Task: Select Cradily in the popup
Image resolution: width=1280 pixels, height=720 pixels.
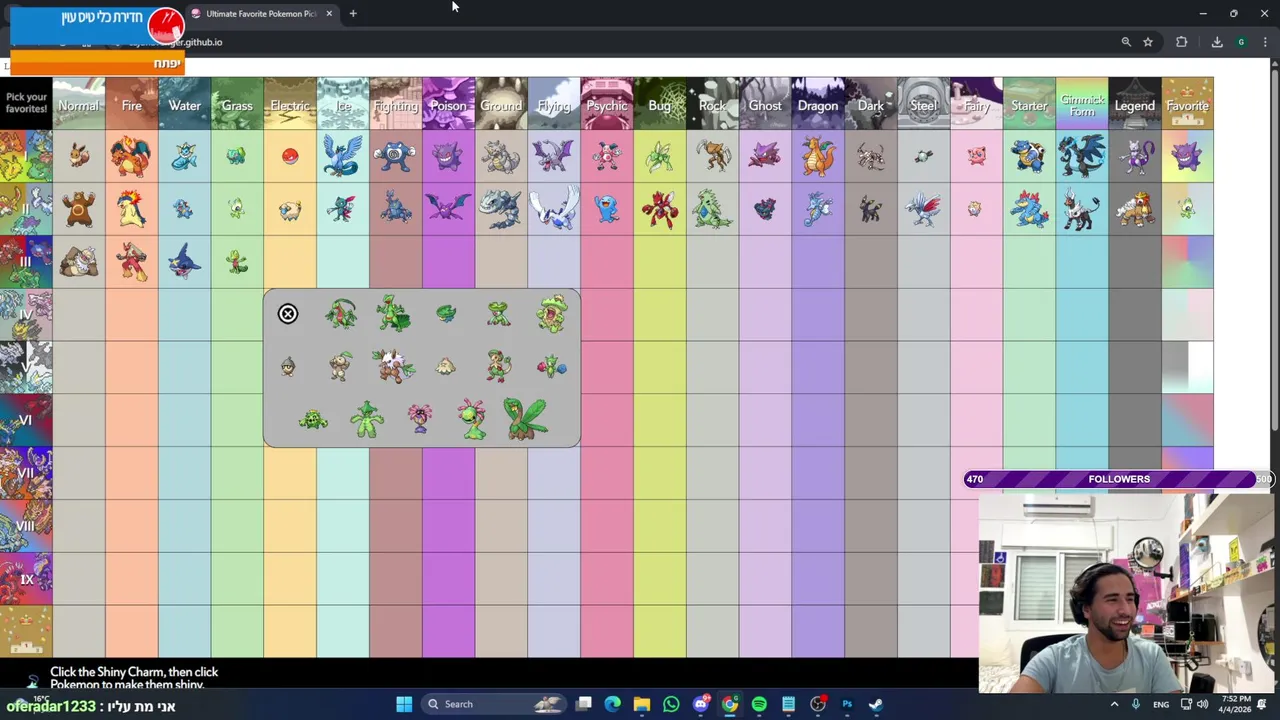Action: pos(472,419)
